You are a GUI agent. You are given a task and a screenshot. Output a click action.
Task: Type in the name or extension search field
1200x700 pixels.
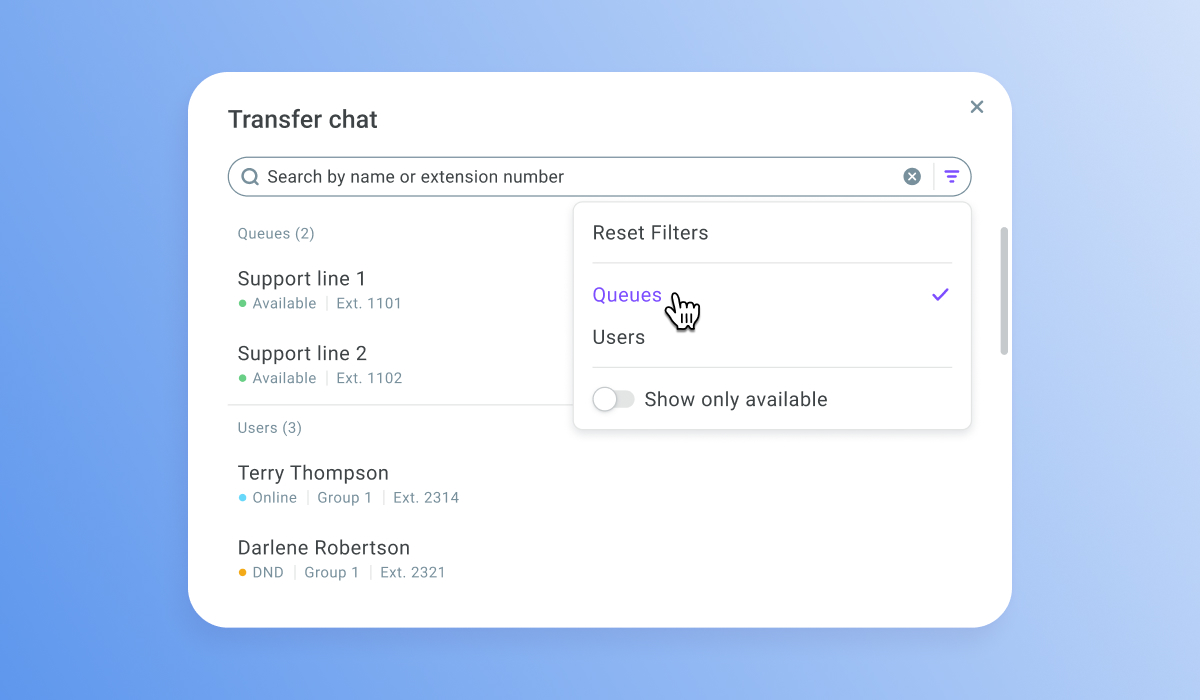click(x=560, y=177)
